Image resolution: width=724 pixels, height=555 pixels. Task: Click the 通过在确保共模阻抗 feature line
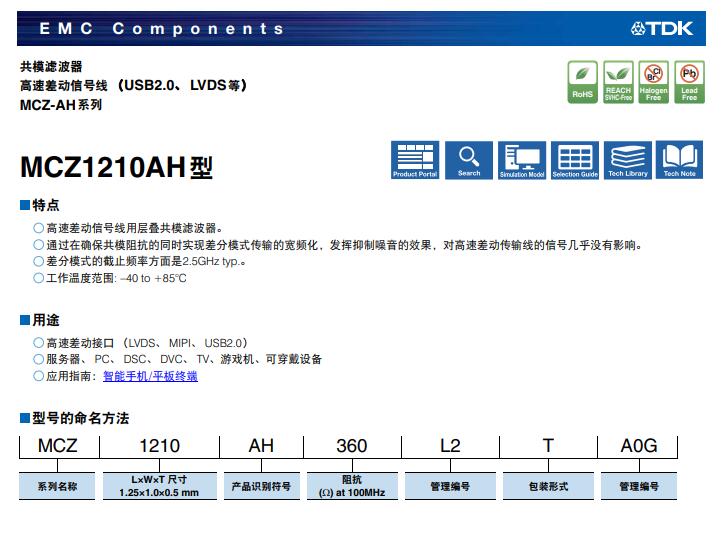pyautogui.click(x=338, y=245)
